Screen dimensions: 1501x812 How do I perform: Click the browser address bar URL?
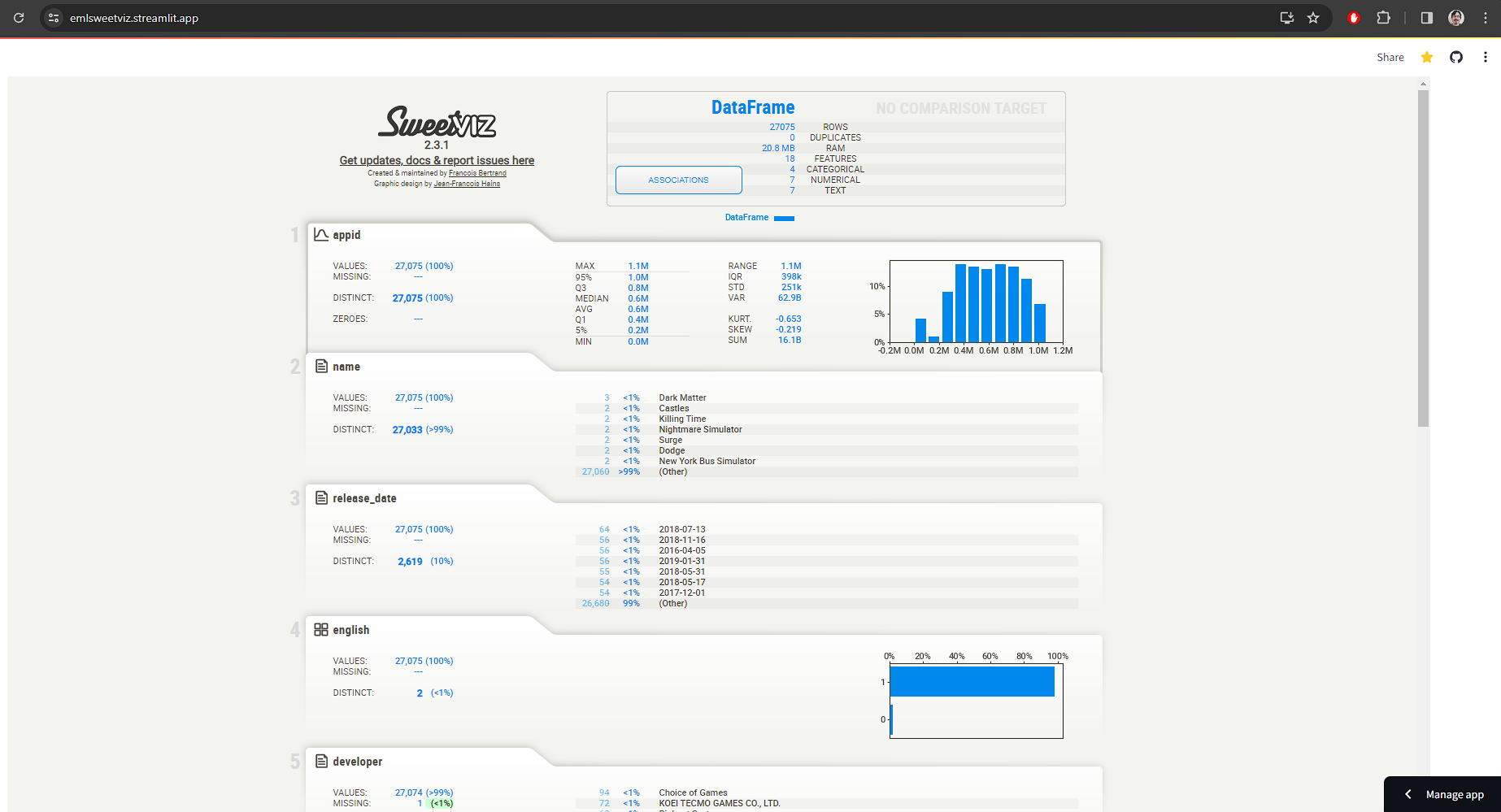(134, 18)
